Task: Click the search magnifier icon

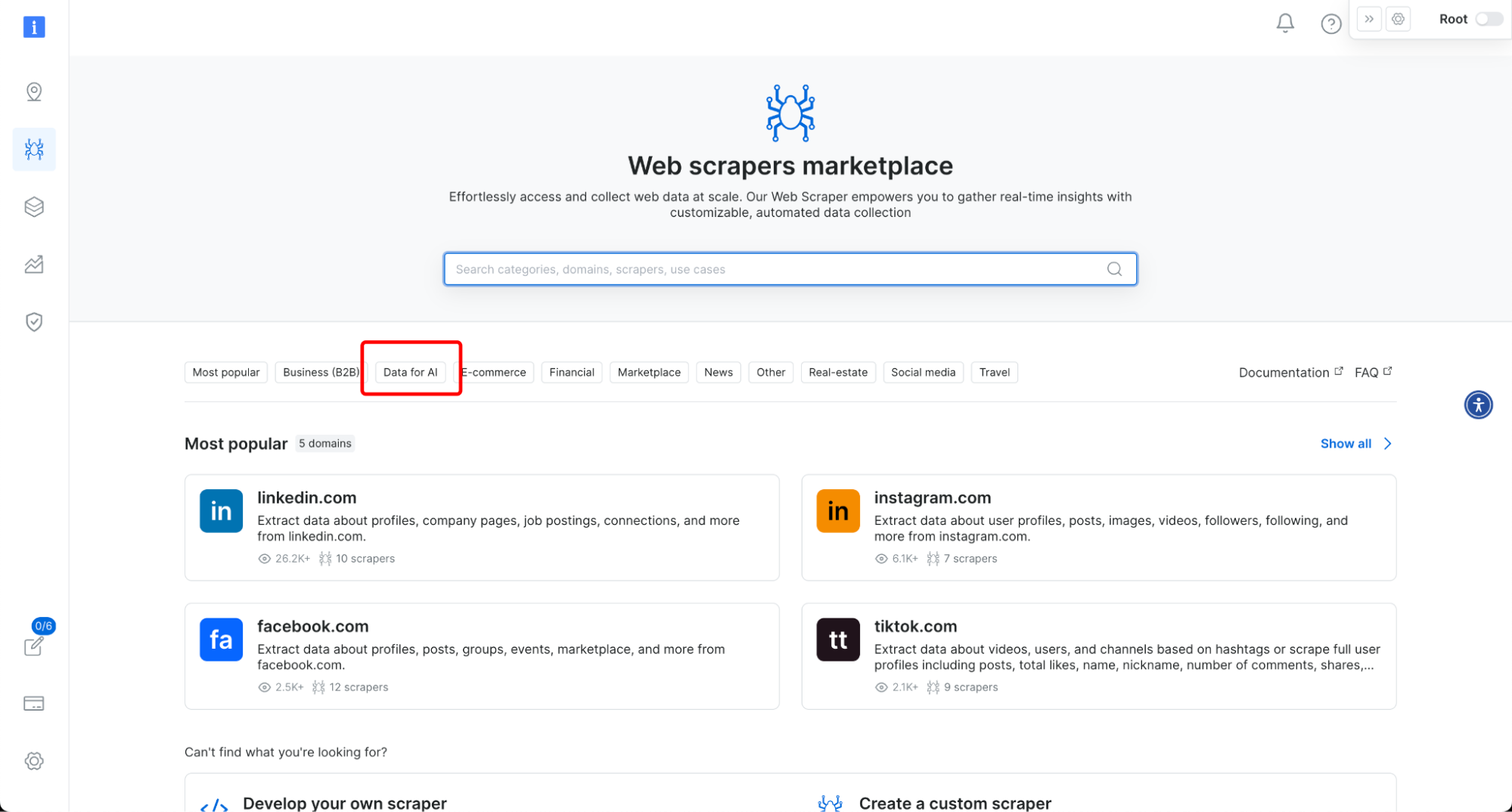Action: pyautogui.click(x=1114, y=269)
